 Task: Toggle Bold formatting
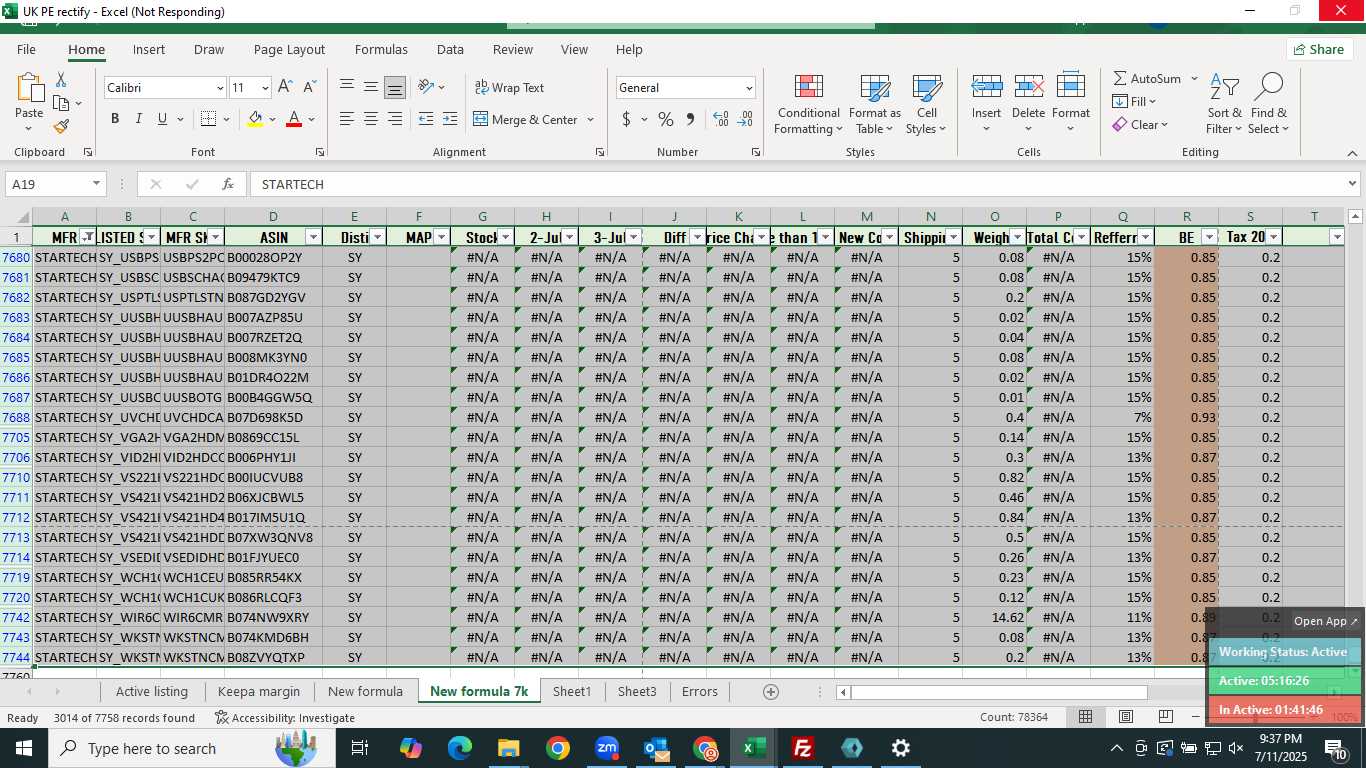coord(114,119)
